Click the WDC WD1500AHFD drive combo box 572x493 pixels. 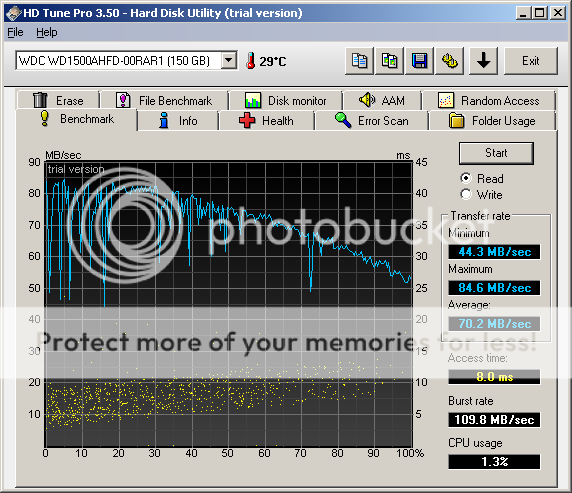(x=126, y=60)
